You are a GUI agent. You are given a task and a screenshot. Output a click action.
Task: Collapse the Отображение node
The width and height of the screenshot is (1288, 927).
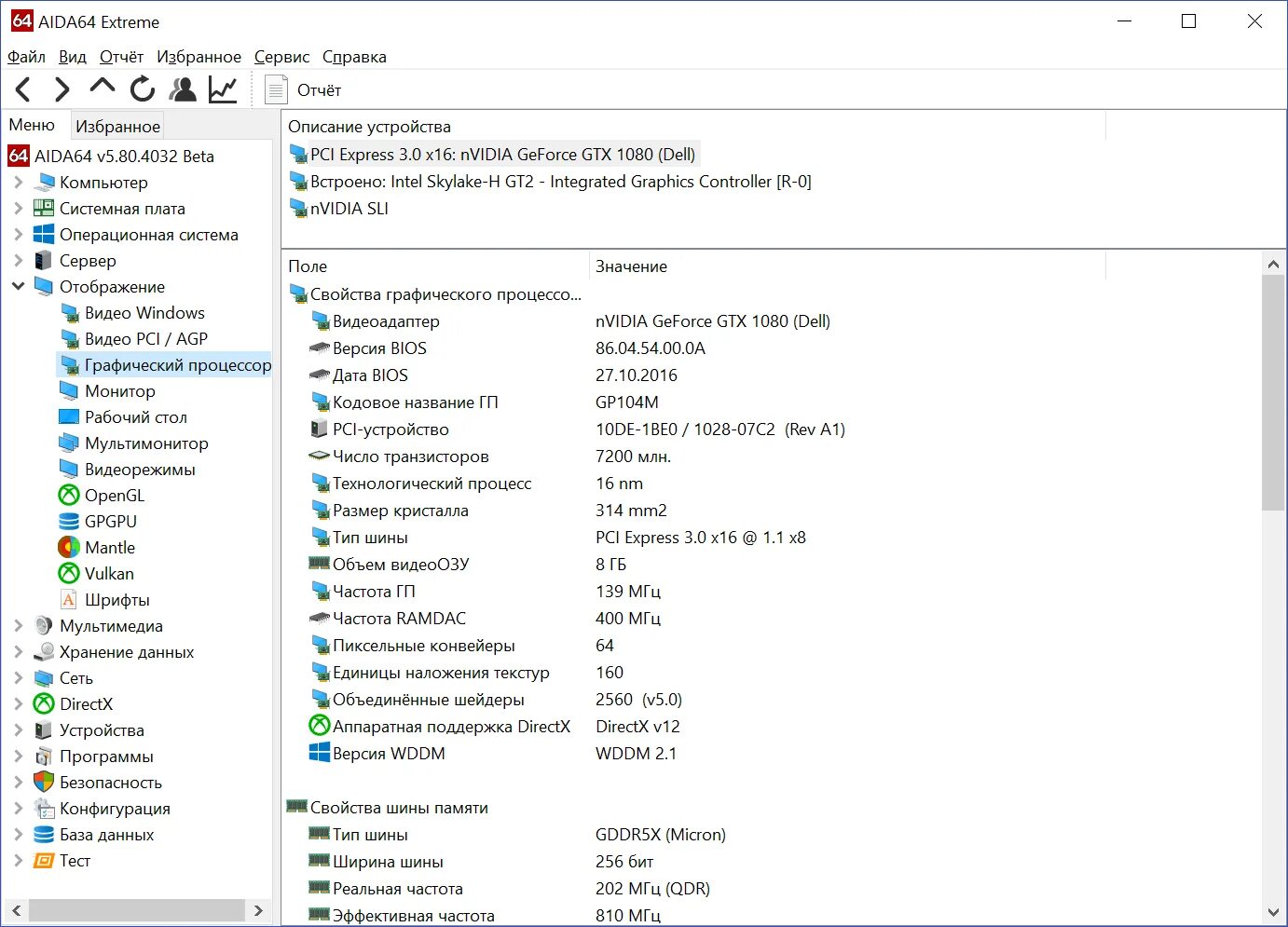(x=18, y=287)
